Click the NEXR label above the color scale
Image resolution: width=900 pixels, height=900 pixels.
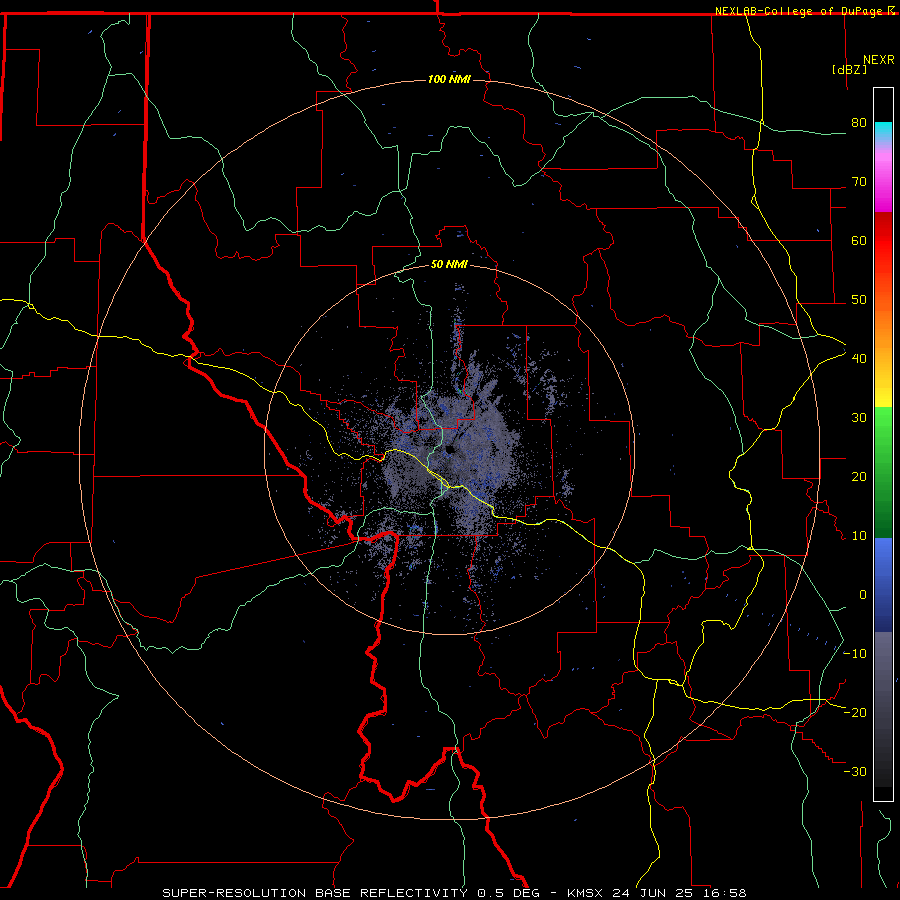878,60
